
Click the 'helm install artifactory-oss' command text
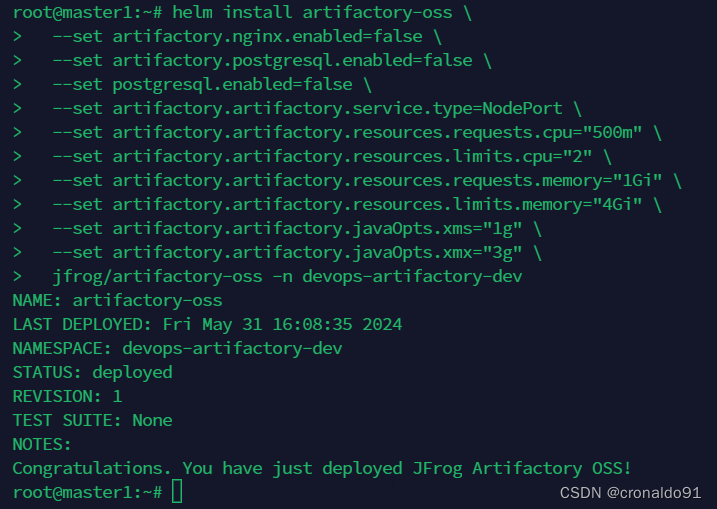coord(312,12)
